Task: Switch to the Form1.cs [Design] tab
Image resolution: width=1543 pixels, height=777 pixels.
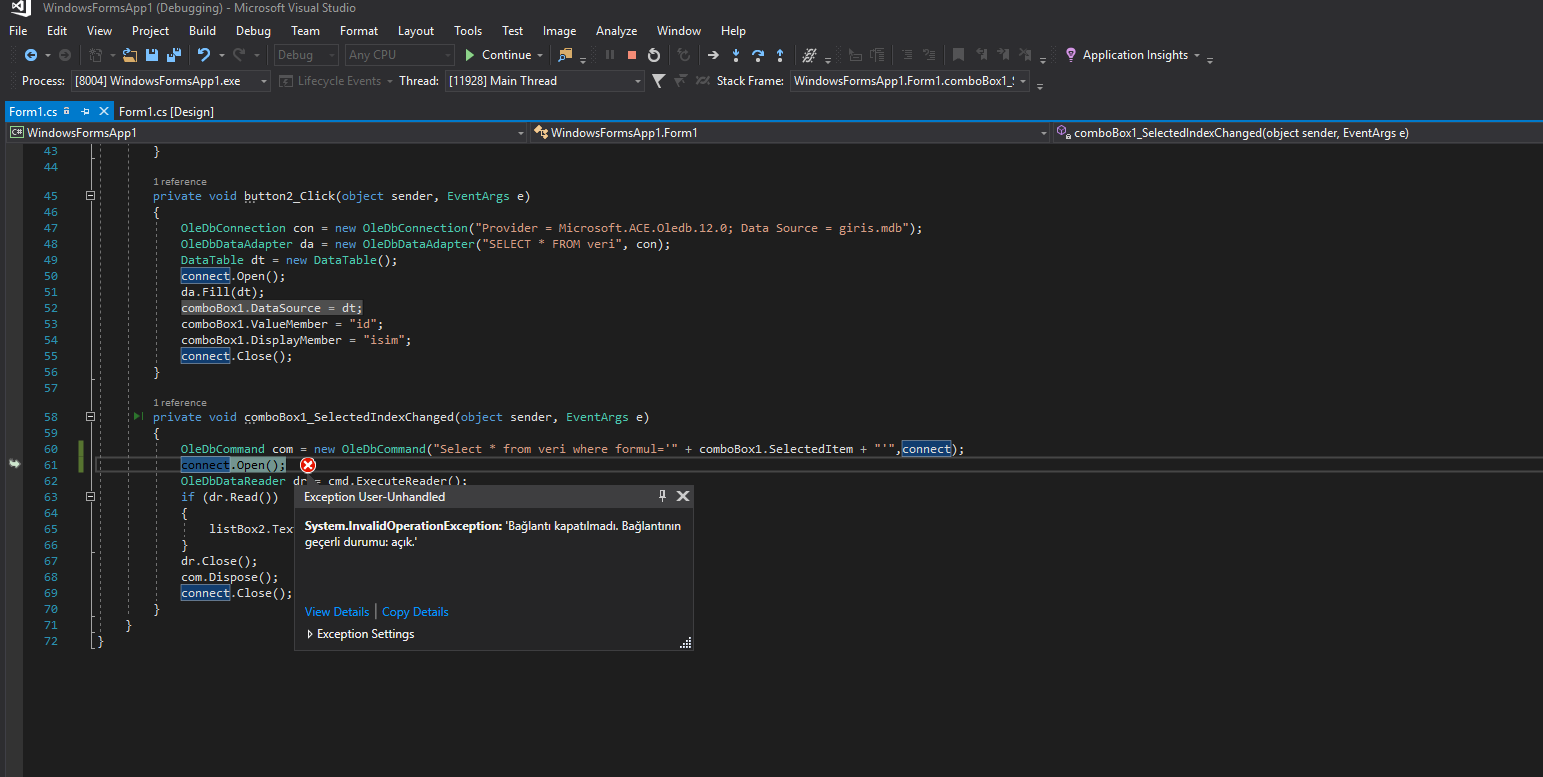Action: coord(166,112)
